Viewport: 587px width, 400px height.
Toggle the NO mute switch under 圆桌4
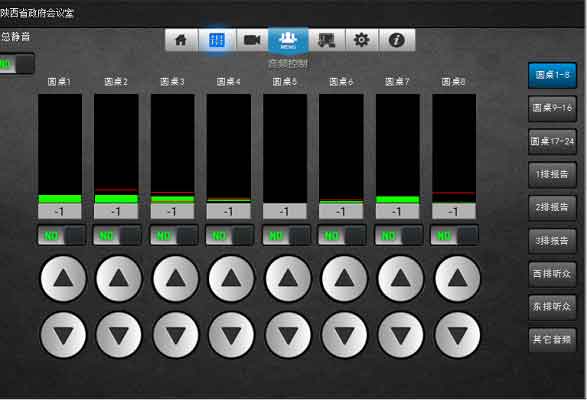pyautogui.click(x=230, y=236)
